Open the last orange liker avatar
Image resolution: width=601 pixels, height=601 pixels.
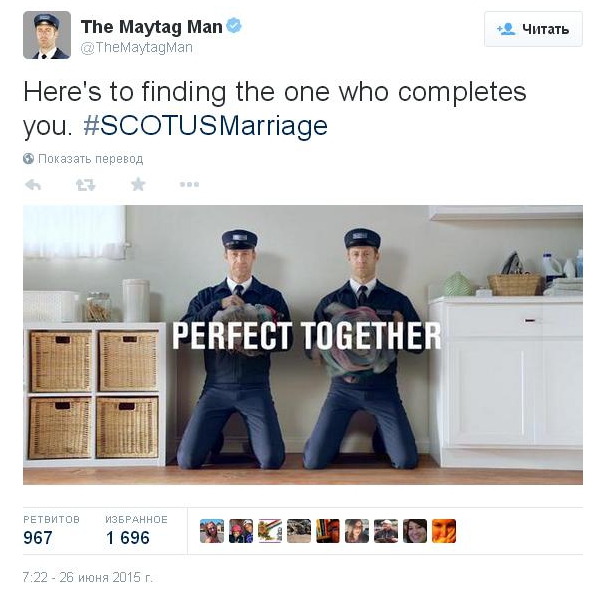444,531
